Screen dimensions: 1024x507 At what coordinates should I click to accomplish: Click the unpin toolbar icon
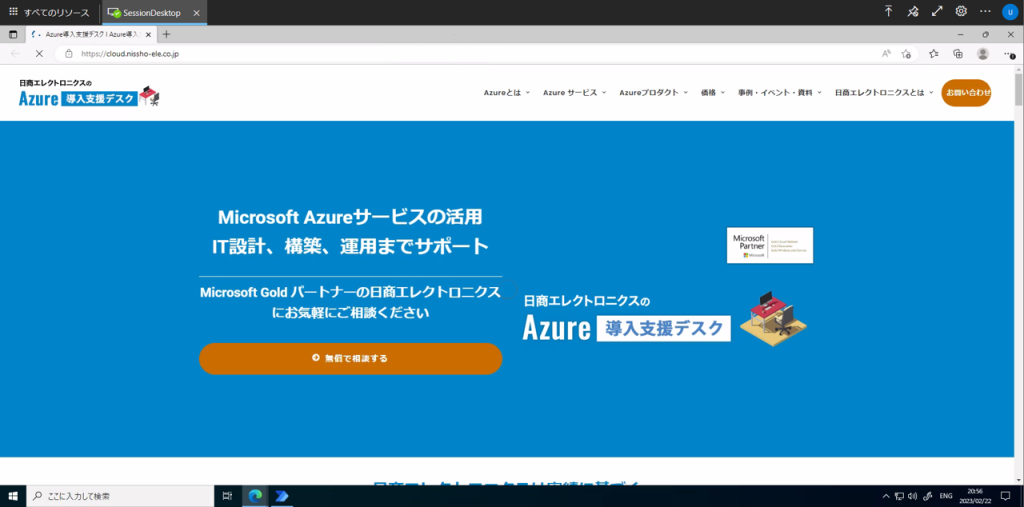pyautogui.click(x=913, y=11)
